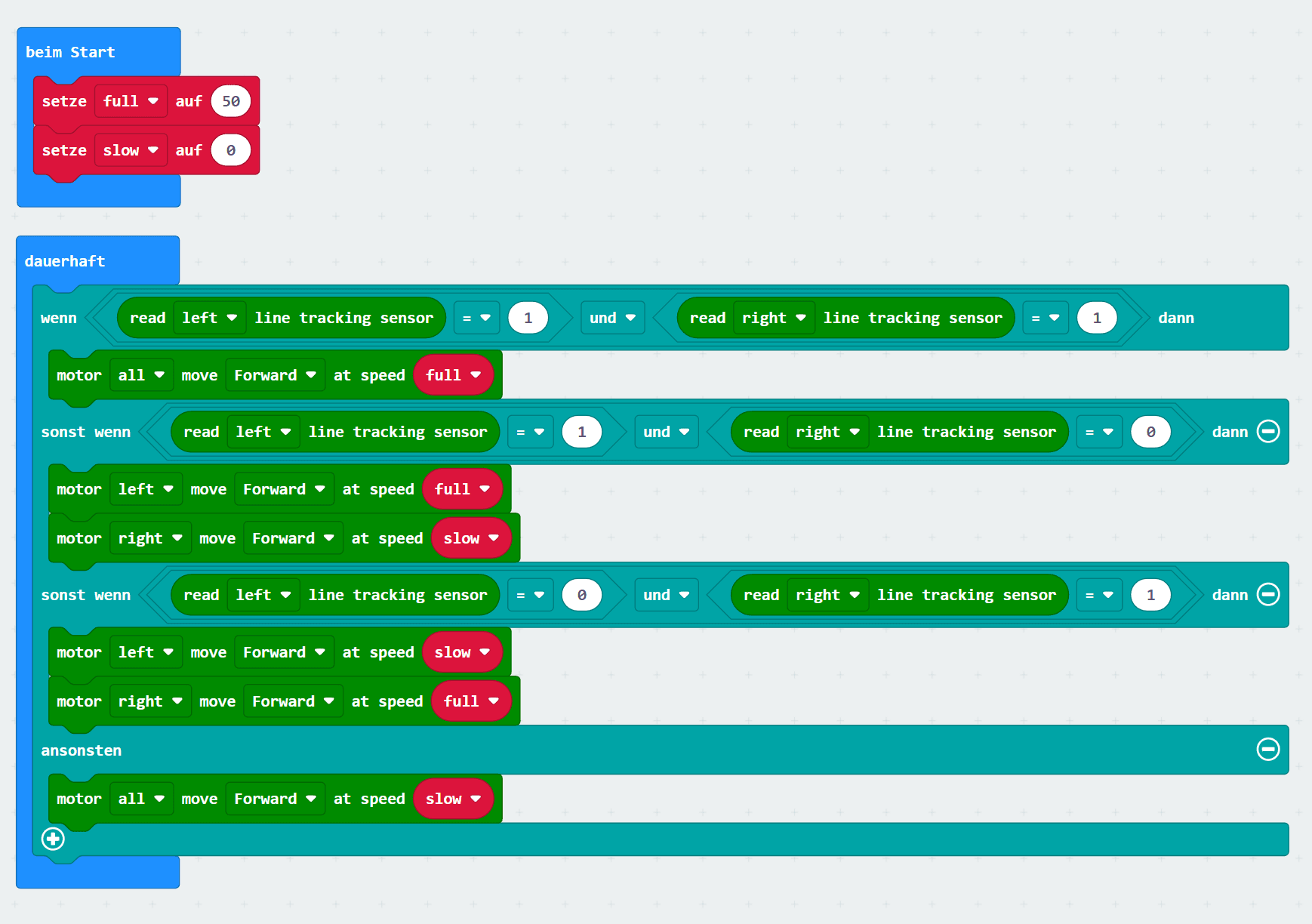Open the 'und' logic operator dropdown

tap(612, 318)
